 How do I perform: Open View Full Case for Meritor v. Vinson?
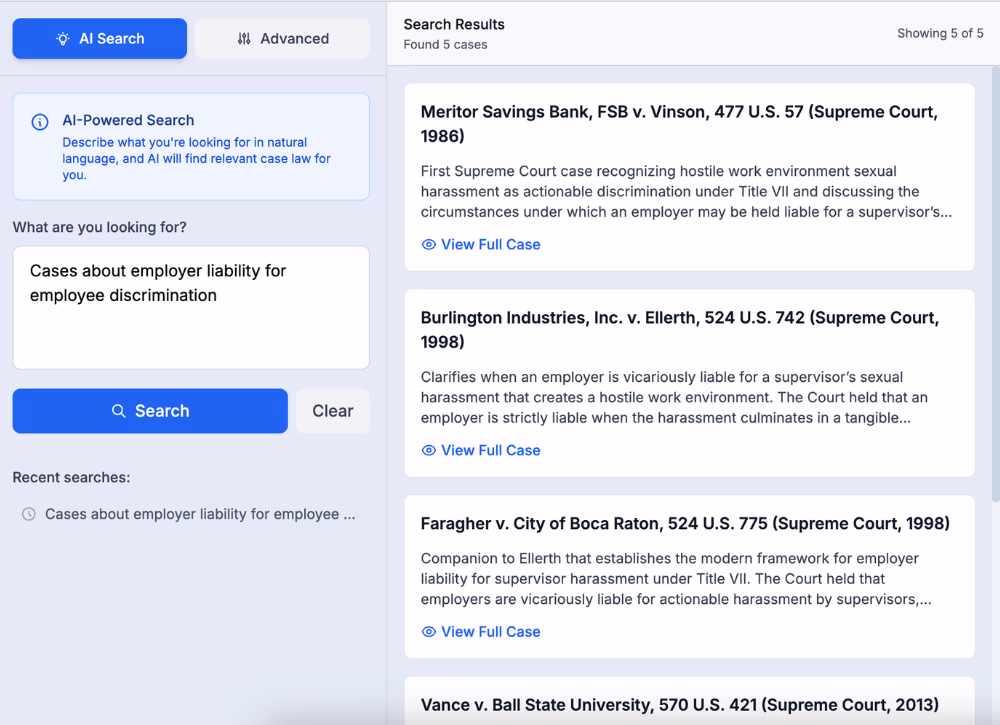coord(490,245)
